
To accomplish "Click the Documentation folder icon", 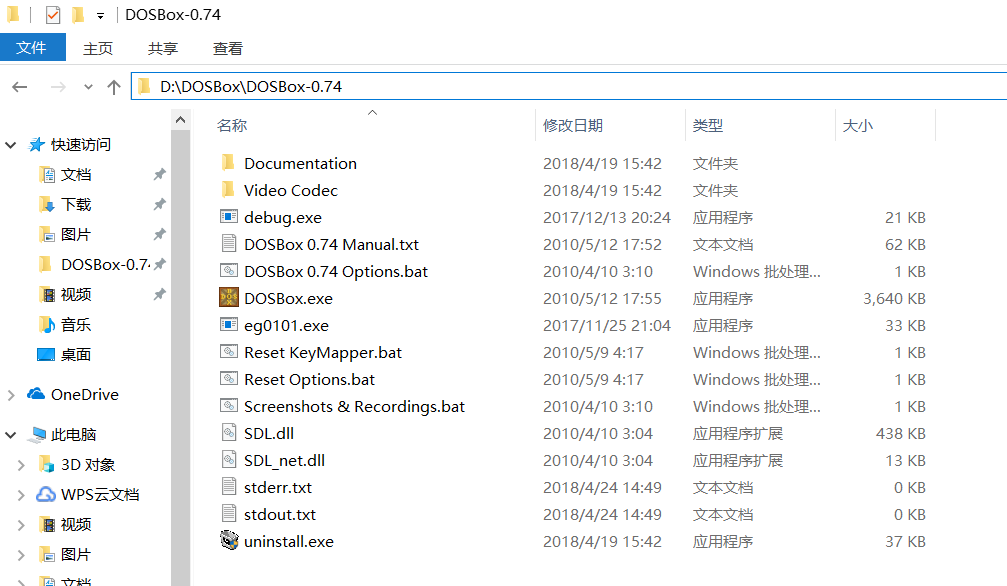I will pos(228,163).
